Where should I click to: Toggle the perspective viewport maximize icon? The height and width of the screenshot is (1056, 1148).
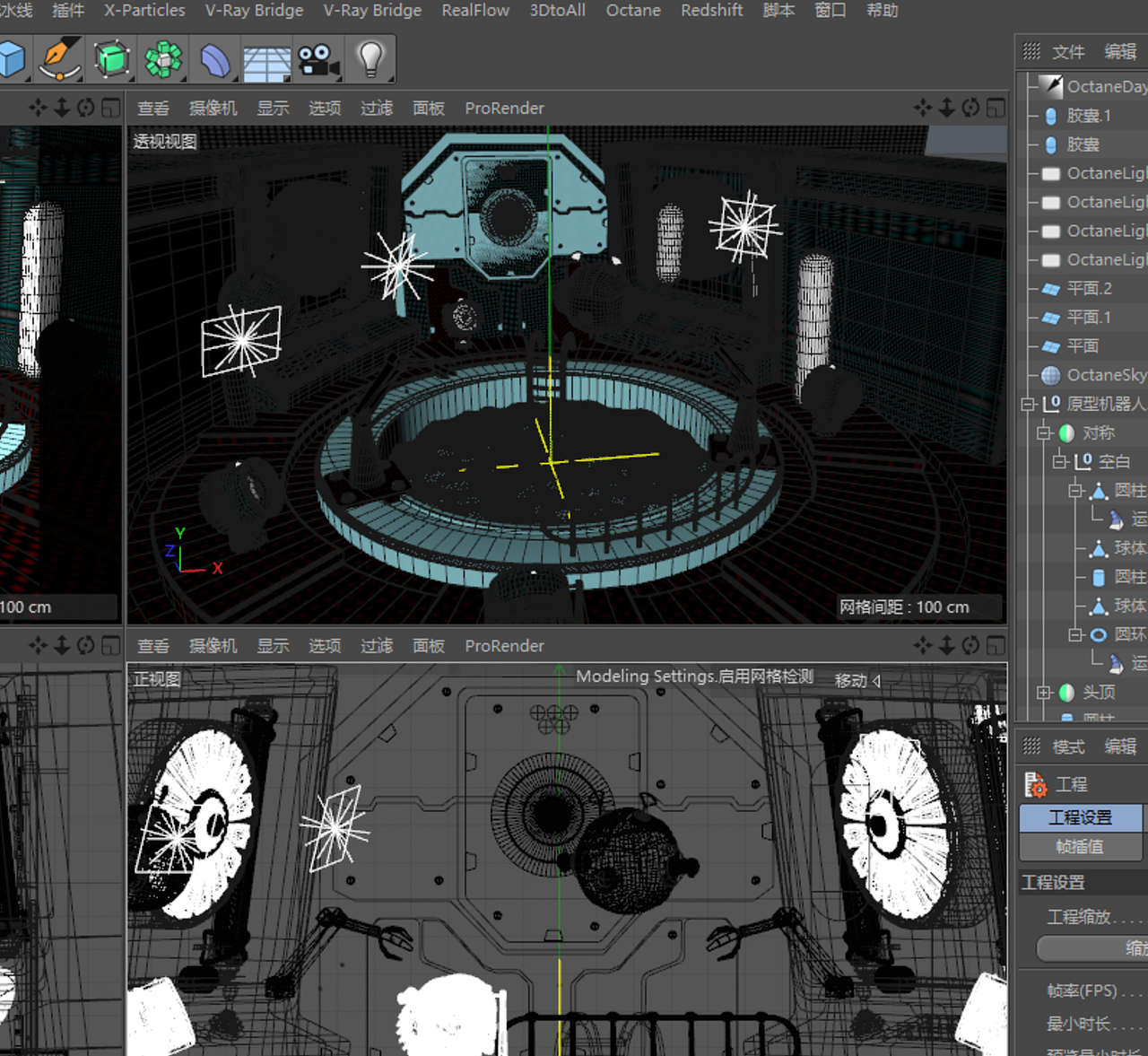[x=997, y=108]
